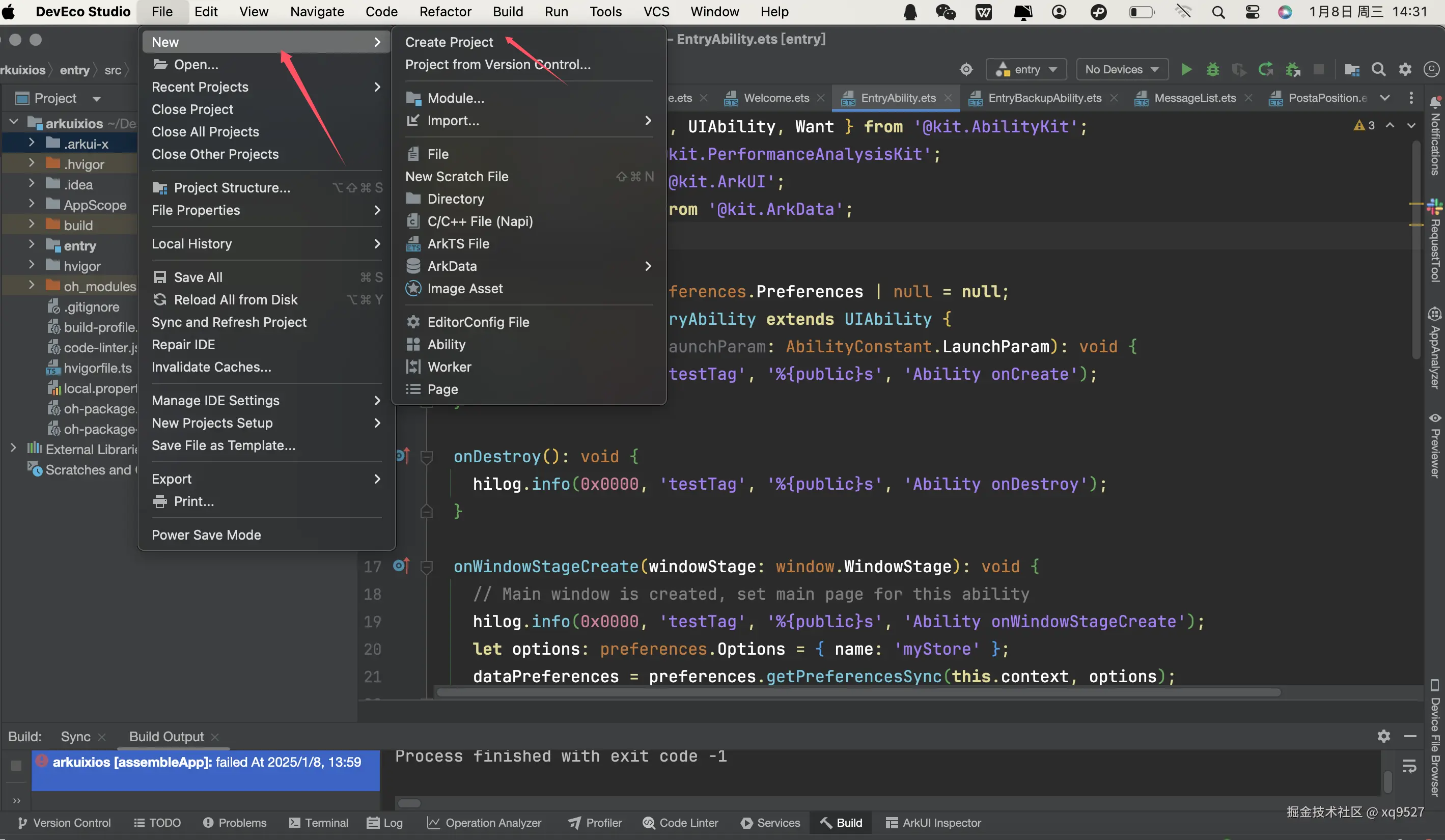Screen dimensions: 1445x840
Task: Click the Debug bug icon
Action: pyautogui.click(x=1212, y=69)
